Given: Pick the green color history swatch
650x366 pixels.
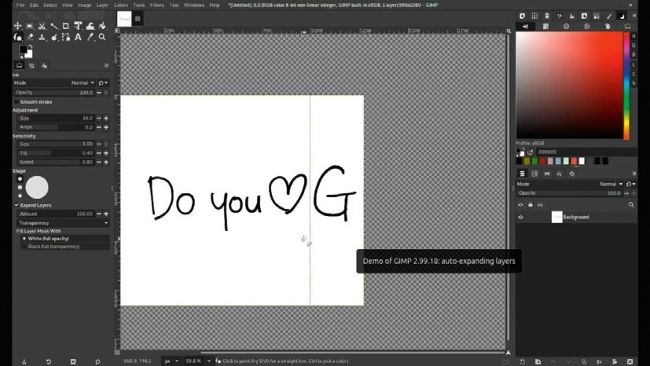Looking at the screenshot, I should point(535,161).
